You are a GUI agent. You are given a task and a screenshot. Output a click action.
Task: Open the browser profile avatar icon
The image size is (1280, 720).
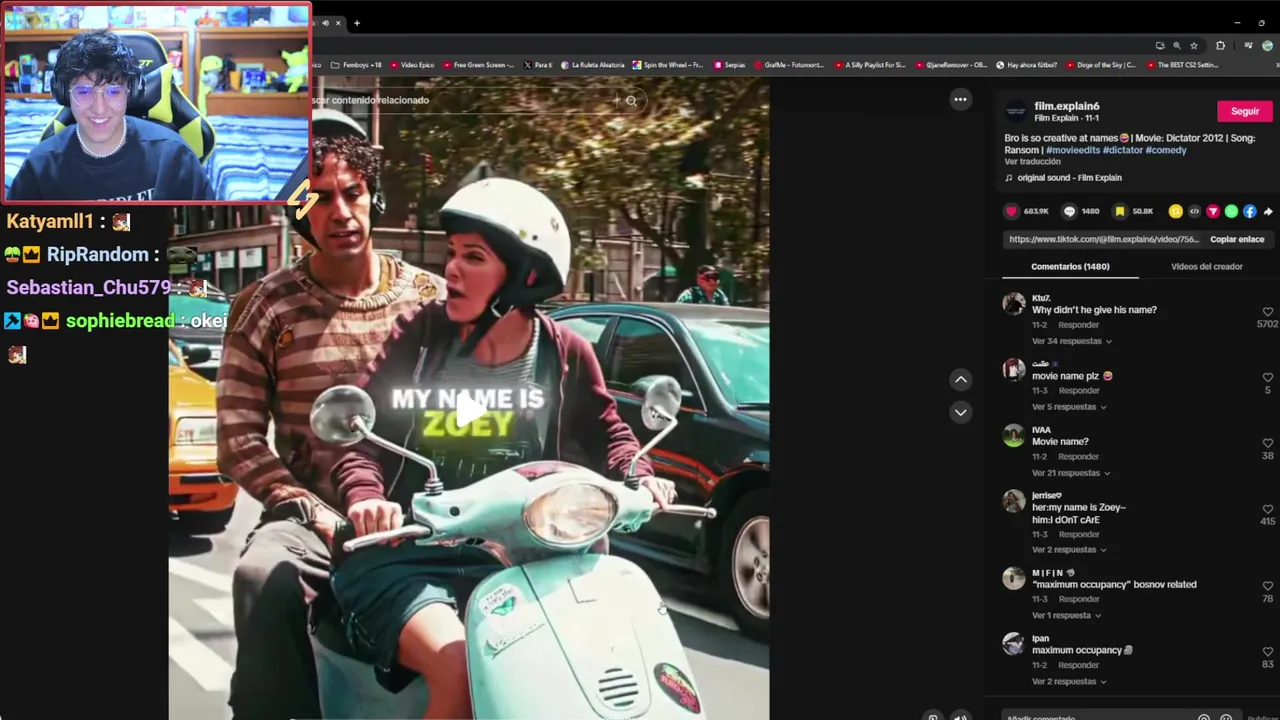(x=1267, y=45)
